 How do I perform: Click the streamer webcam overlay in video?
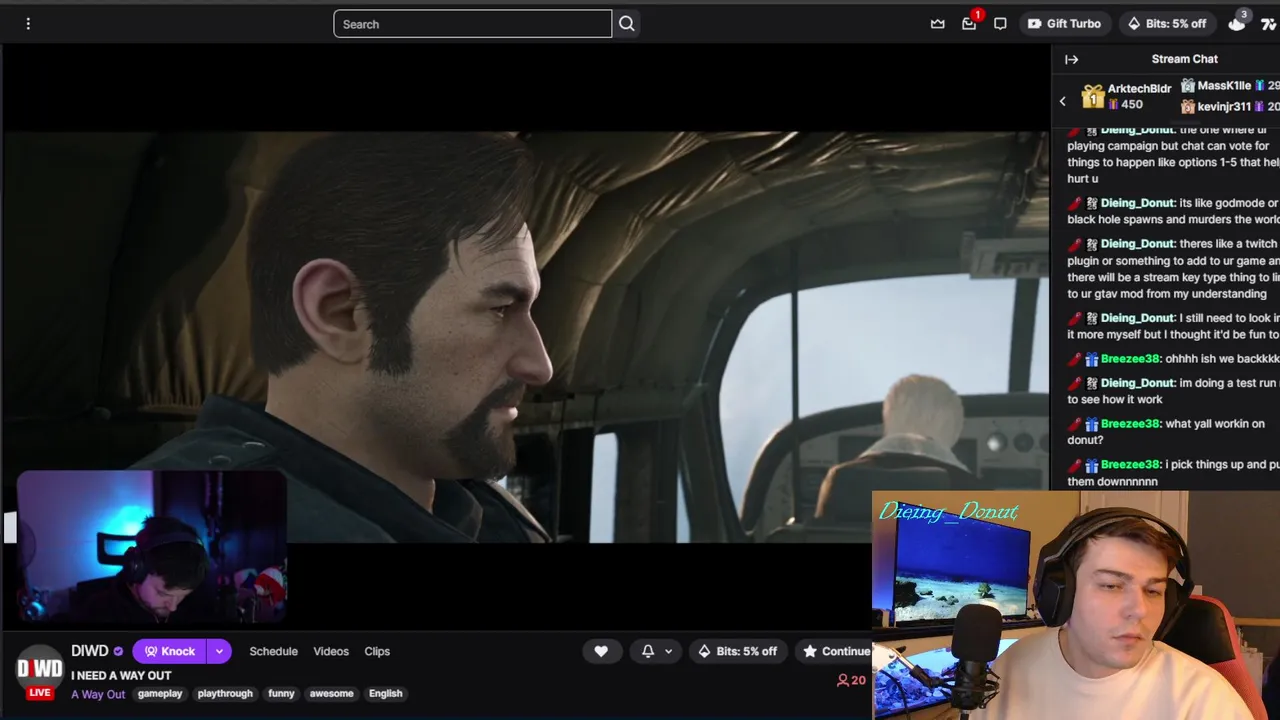(152, 547)
